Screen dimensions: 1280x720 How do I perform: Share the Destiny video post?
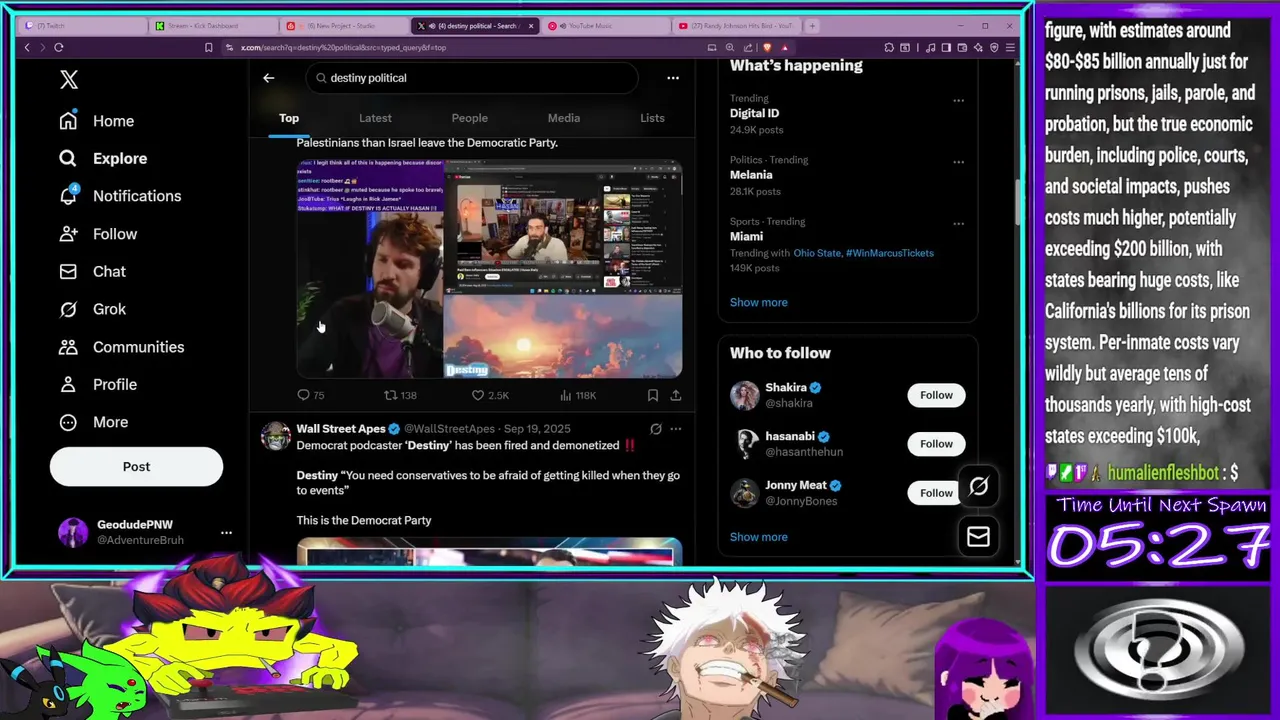click(676, 395)
